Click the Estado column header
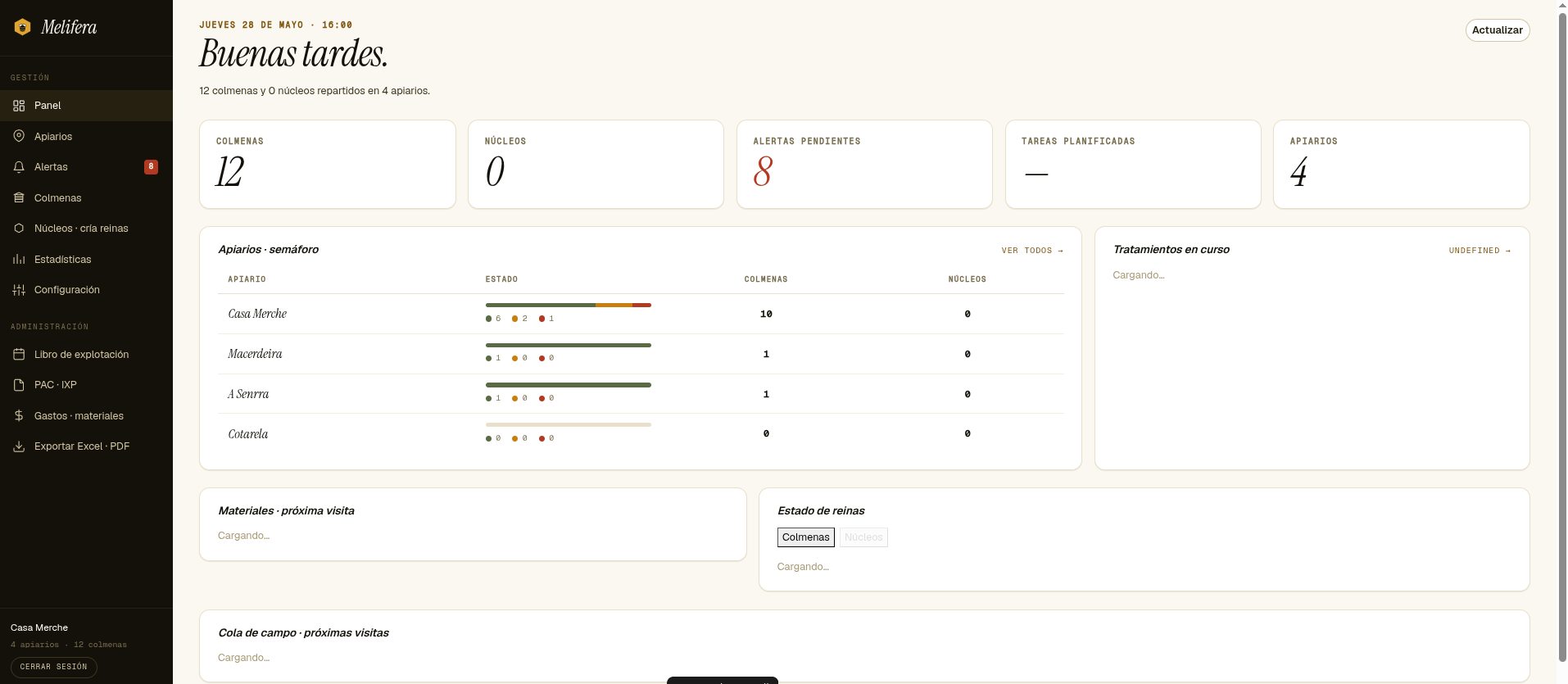The height and width of the screenshot is (684, 1568). click(501, 279)
